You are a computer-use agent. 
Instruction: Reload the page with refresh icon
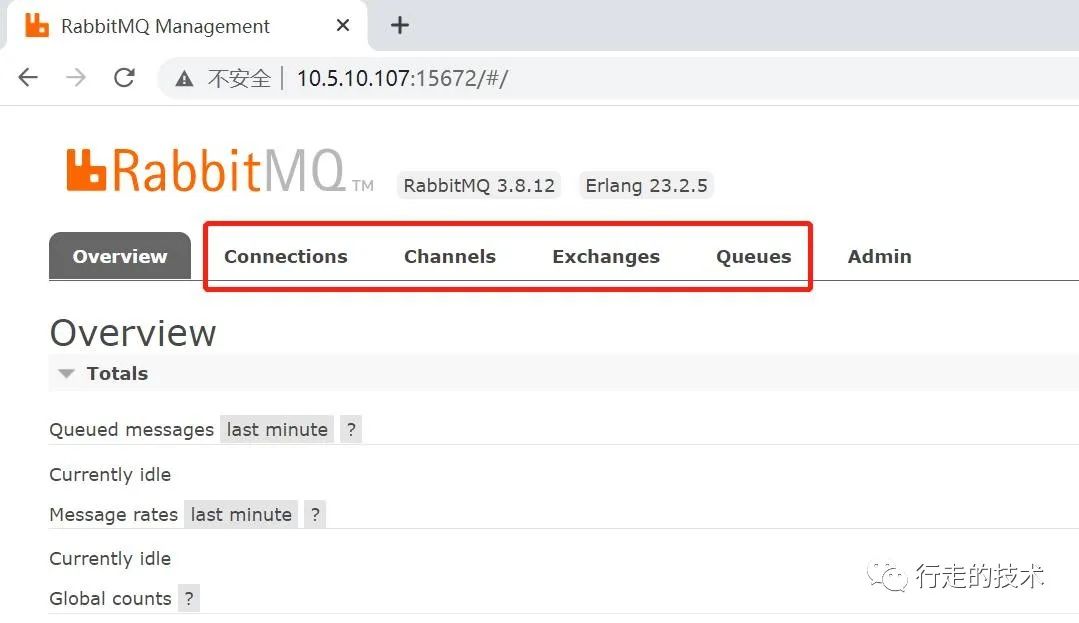click(x=124, y=78)
